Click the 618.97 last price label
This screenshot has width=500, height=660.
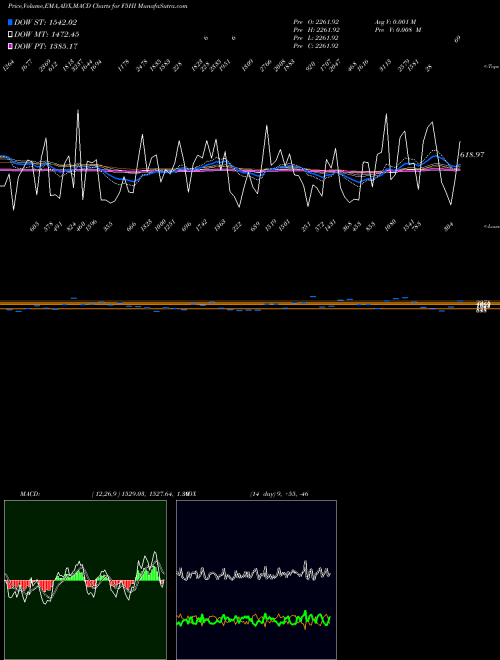pyautogui.click(x=472, y=155)
